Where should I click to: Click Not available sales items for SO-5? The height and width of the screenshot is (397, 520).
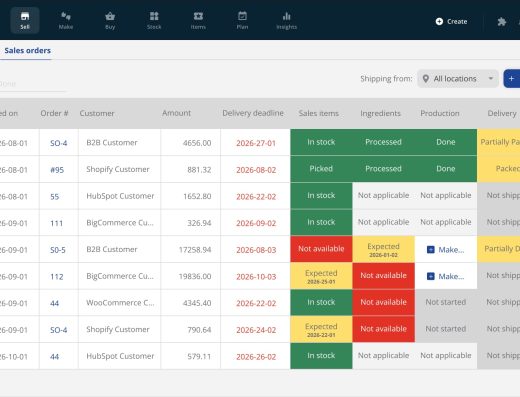click(x=321, y=249)
